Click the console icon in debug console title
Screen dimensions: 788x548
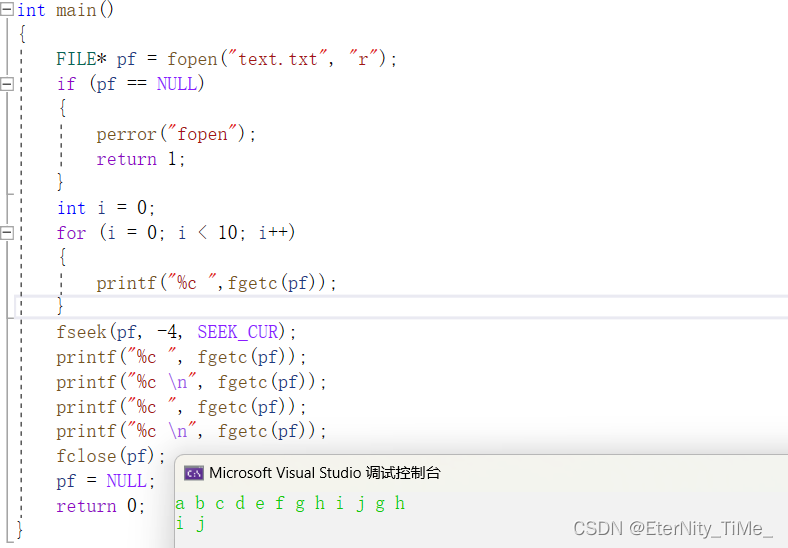point(193,473)
